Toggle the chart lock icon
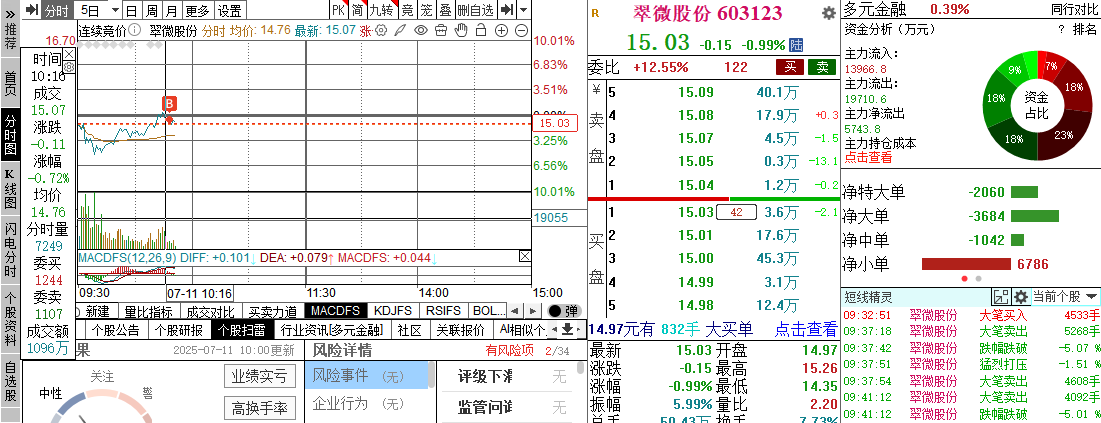Image resolution: width=1101 pixels, height=423 pixels. pyautogui.click(x=481, y=31)
